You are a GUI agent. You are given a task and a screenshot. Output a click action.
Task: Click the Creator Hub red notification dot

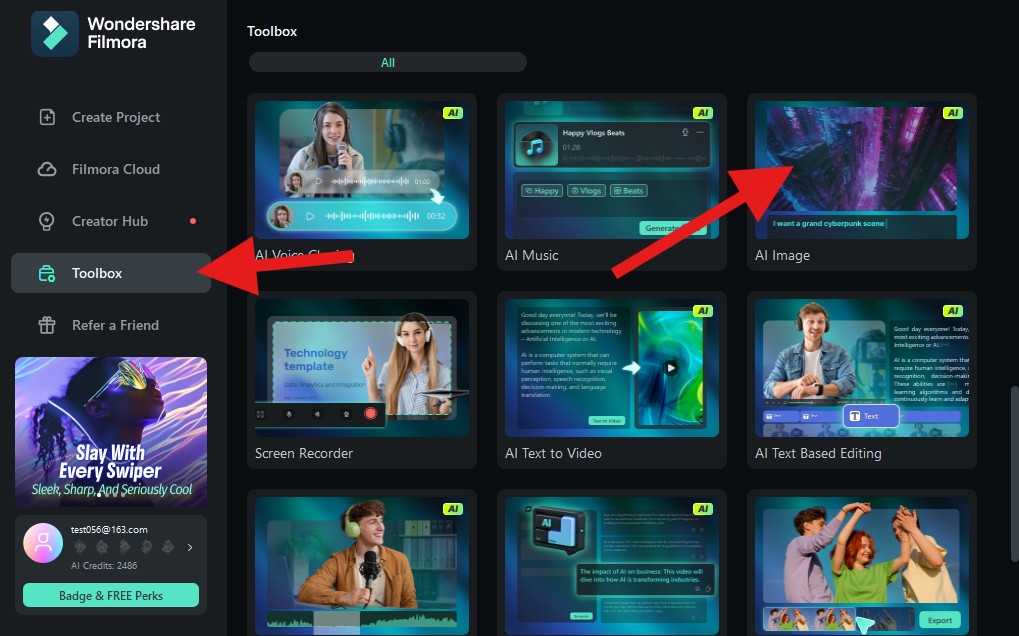pyautogui.click(x=193, y=221)
